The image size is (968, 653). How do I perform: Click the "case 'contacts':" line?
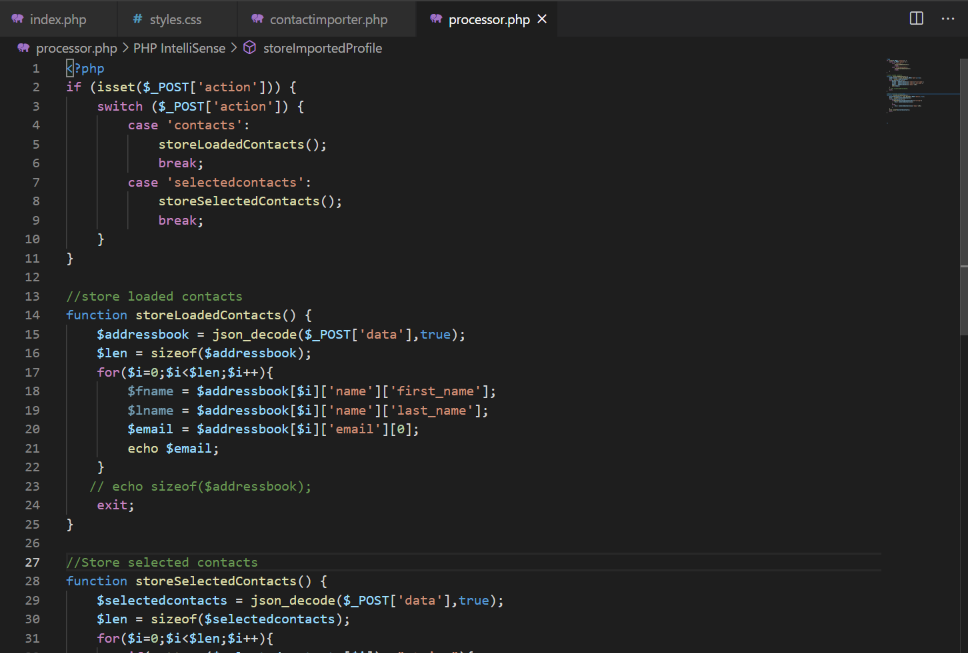pyautogui.click(x=189, y=125)
